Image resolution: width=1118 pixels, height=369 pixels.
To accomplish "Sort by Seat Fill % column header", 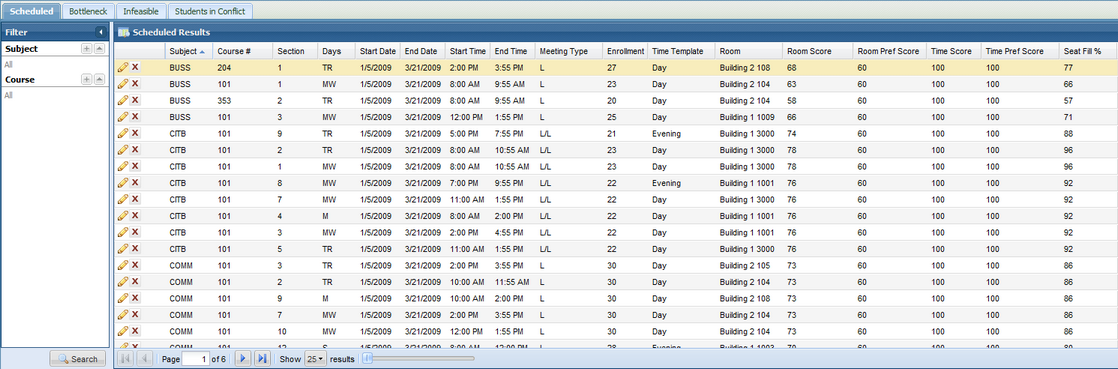I will pos(1088,51).
